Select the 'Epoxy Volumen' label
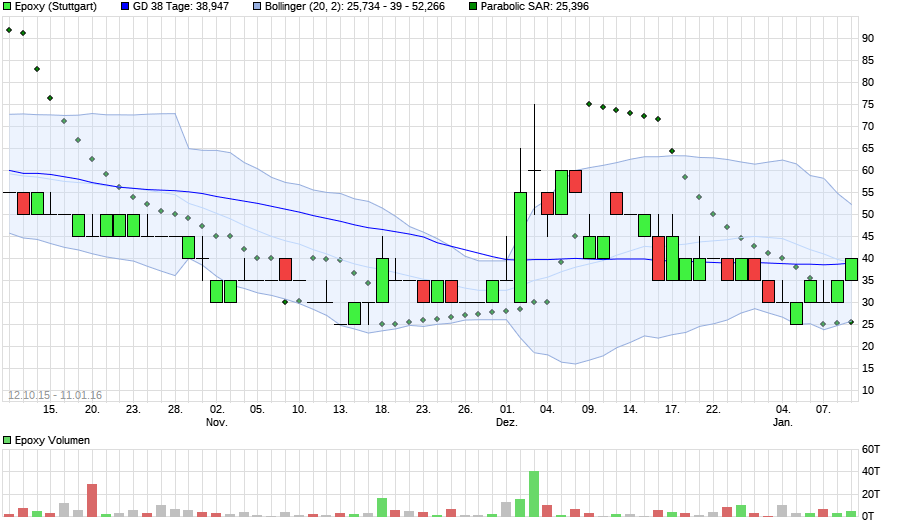This screenshot has height=526, width=900. pos(52,440)
